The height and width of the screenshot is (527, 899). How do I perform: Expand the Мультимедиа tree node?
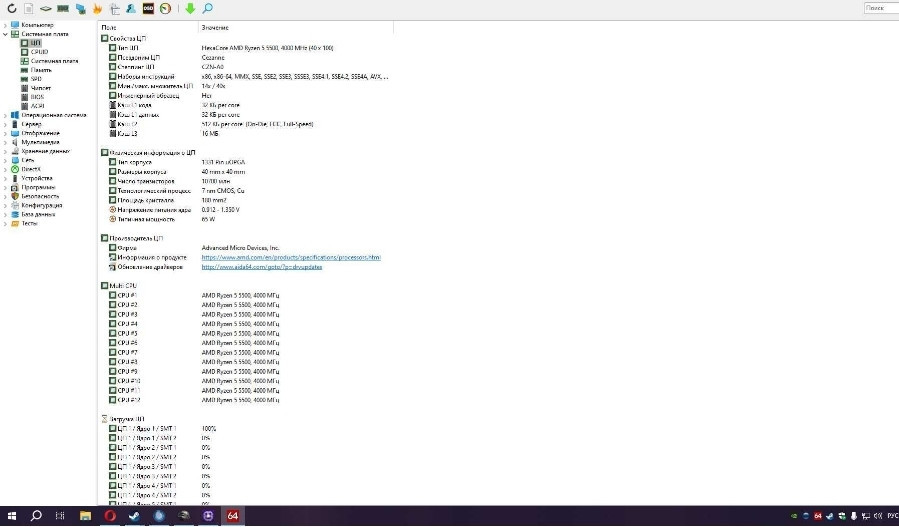coord(5,142)
